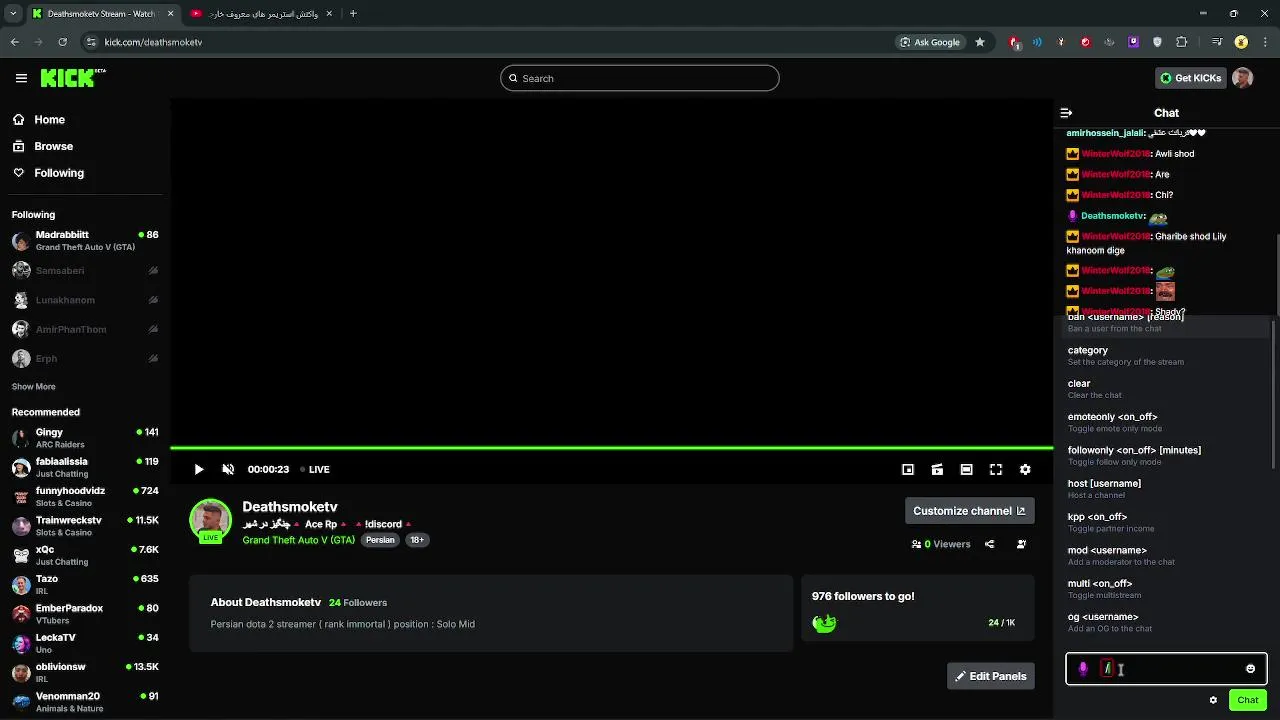Select the og <username> command
The image size is (1280, 720).
coord(1164,622)
